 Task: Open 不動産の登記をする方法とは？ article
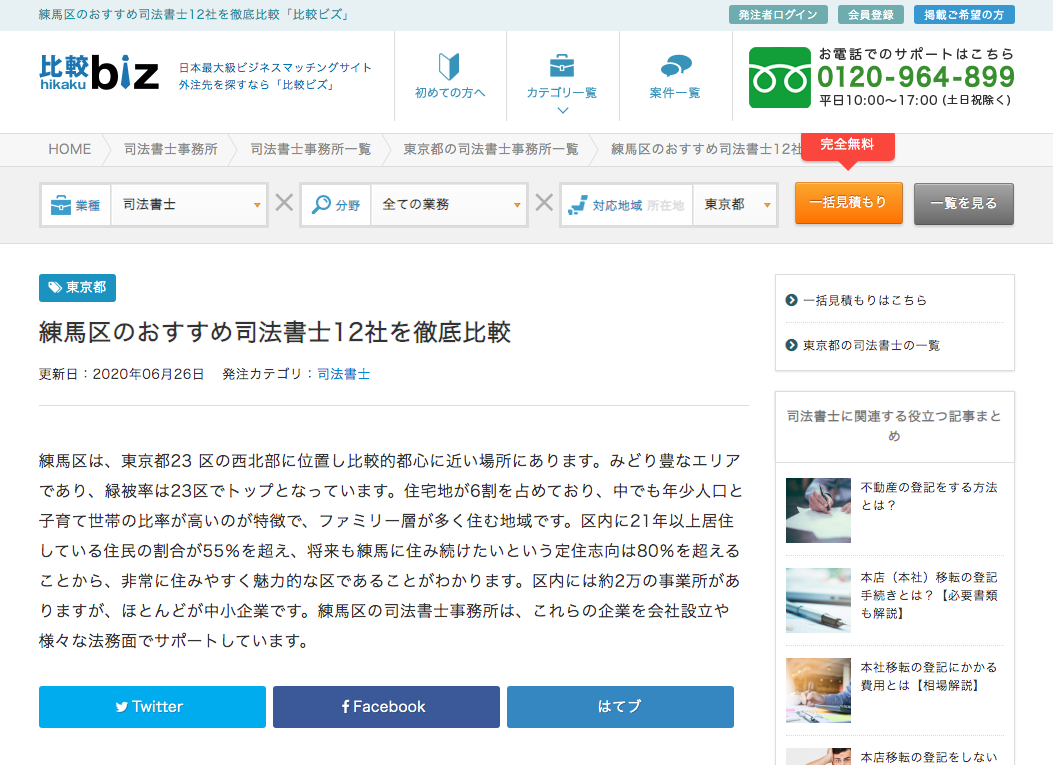929,496
